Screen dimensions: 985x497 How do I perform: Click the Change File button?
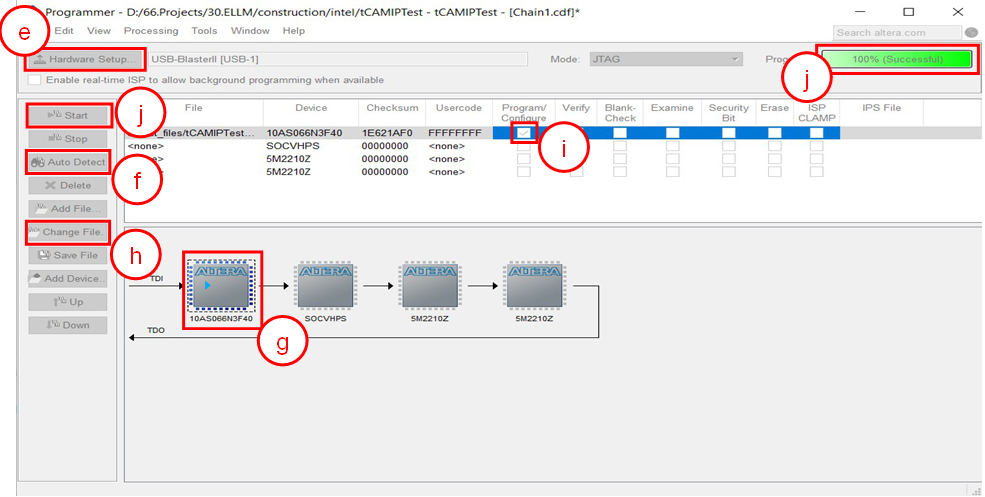[68, 232]
